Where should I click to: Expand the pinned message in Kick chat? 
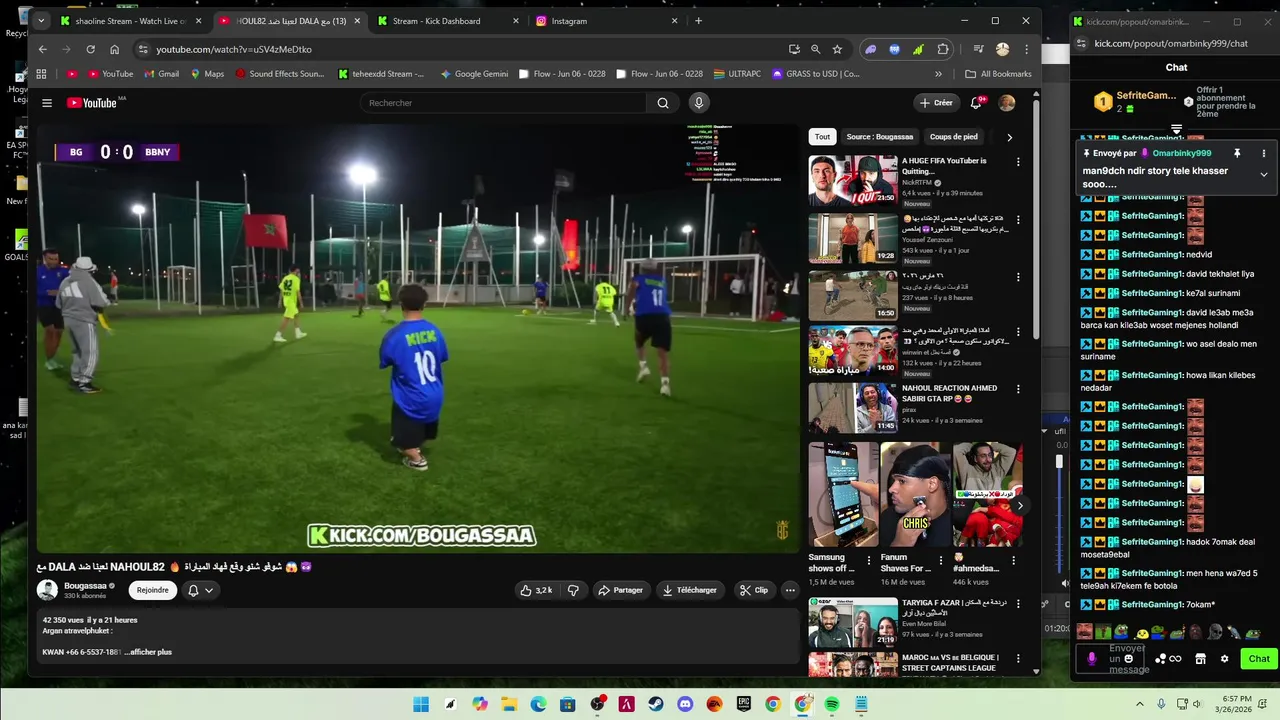(1263, 174)
